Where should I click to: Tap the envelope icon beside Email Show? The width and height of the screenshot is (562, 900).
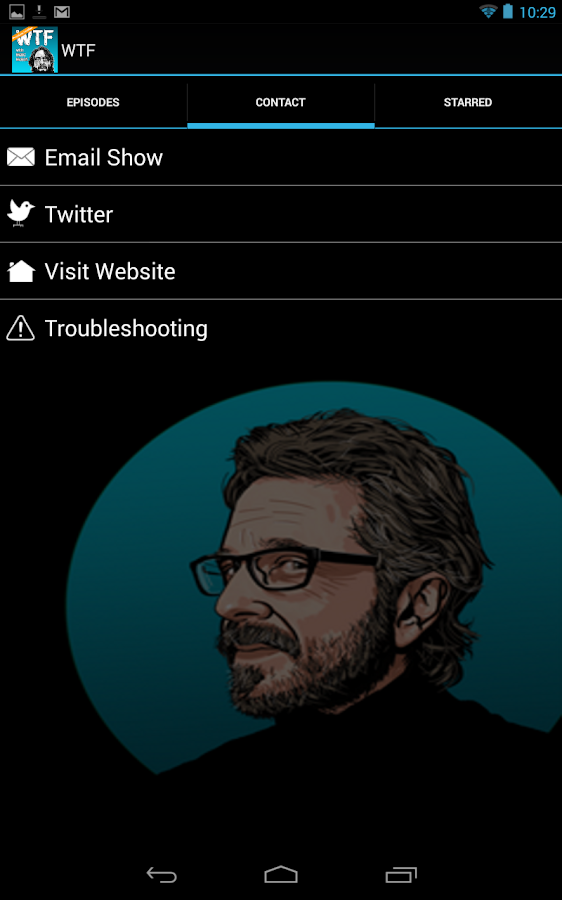click(21, 157)
